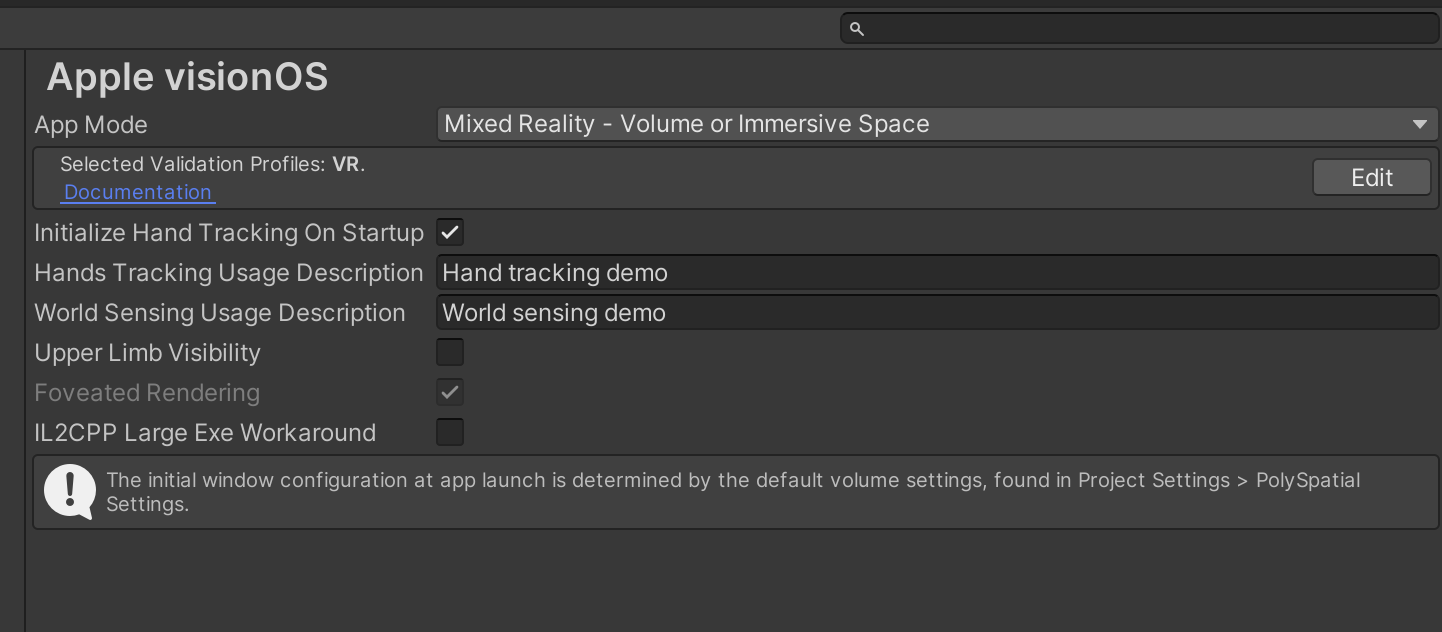
Task: Click the Hands Tracking Usage Description text field
Action: click(x=937, y=273)
